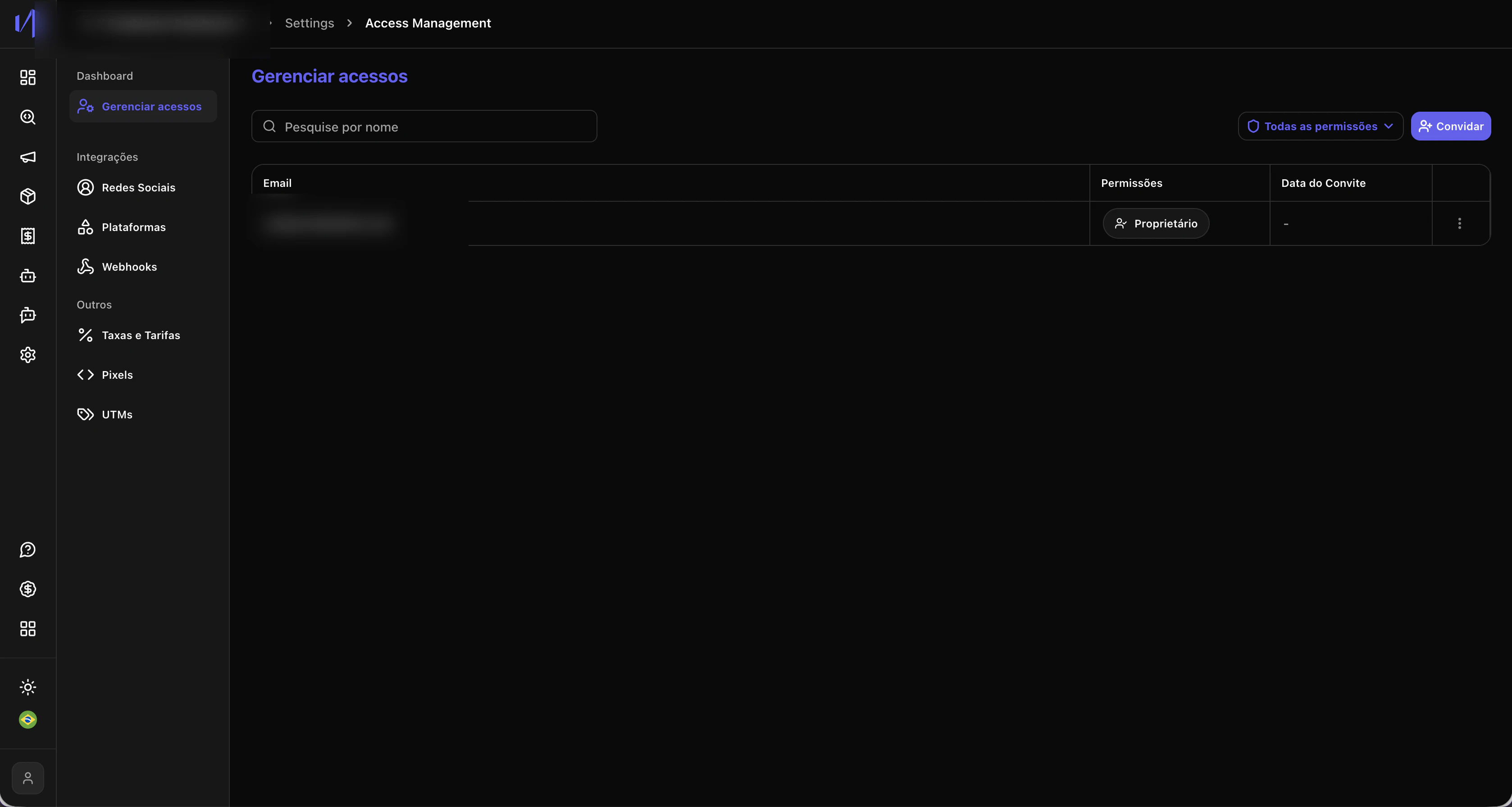This screenshot has width=1512, height=807.
Task: Click the help chat question icon
Action: point(27,549)
